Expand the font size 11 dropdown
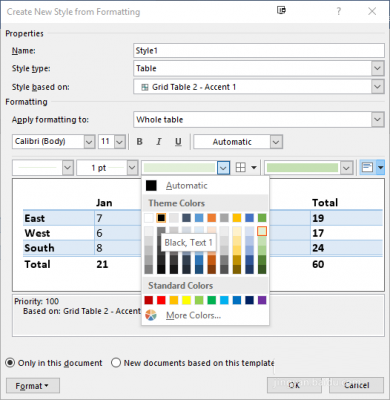Image resolution: width=390 pixels, height=400 pixels. 120,142
